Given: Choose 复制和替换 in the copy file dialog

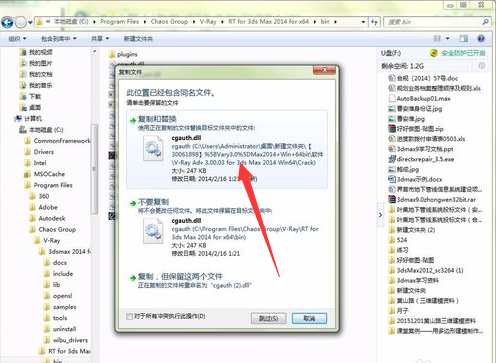Looking at the screenshot, I should 227,149.
